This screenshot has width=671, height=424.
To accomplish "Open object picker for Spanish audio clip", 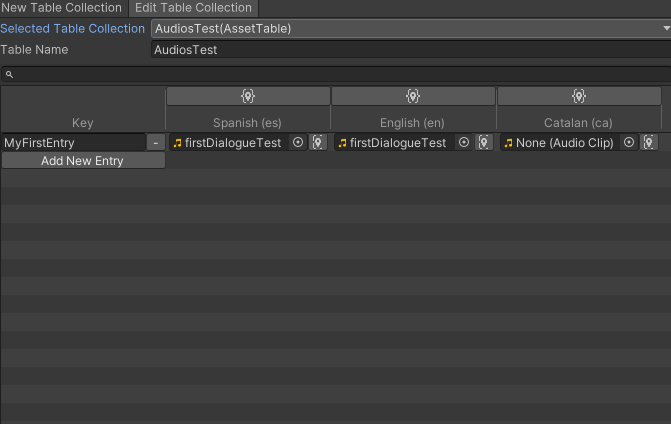I will [297, 143].
